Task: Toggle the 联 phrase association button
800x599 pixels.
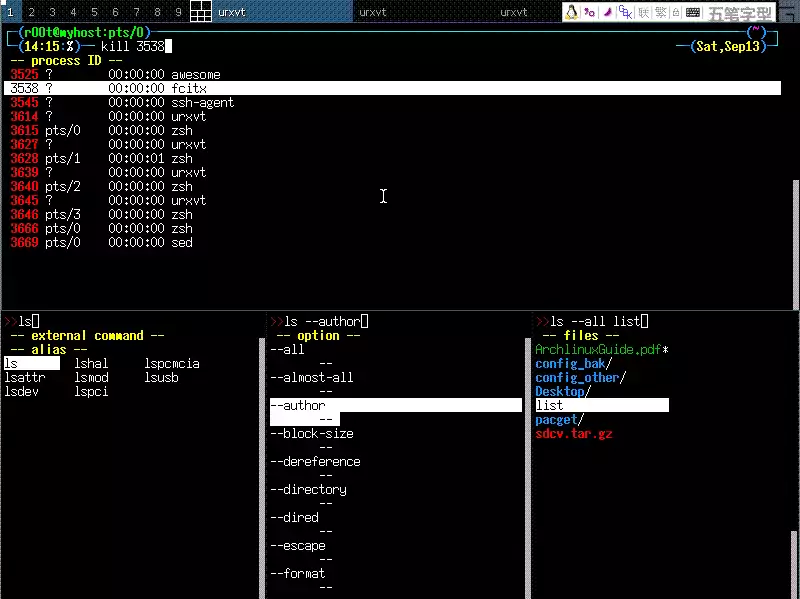Action: pos(644,12)
